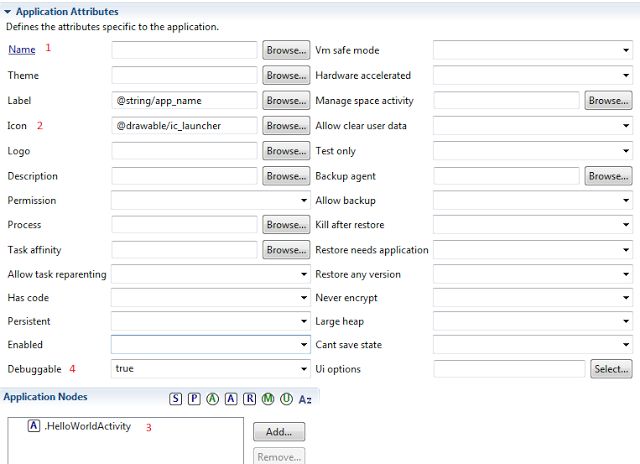Screen dimensions: 640x464
Task: Click into the Label field containing @string/app_name
Action: (184, 100)
